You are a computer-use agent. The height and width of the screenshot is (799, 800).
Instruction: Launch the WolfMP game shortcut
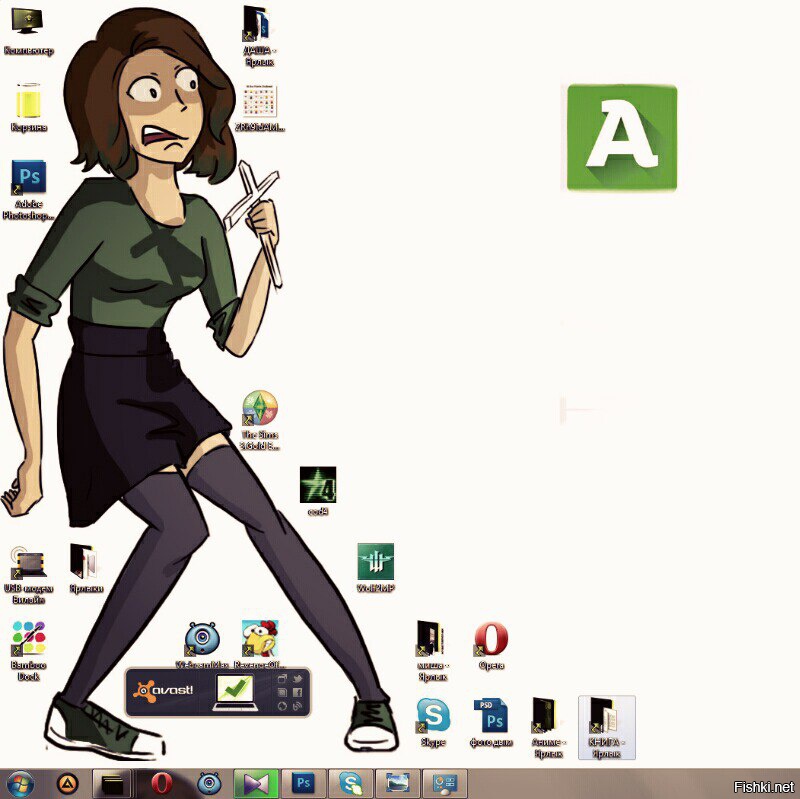[x=376, y=567]
